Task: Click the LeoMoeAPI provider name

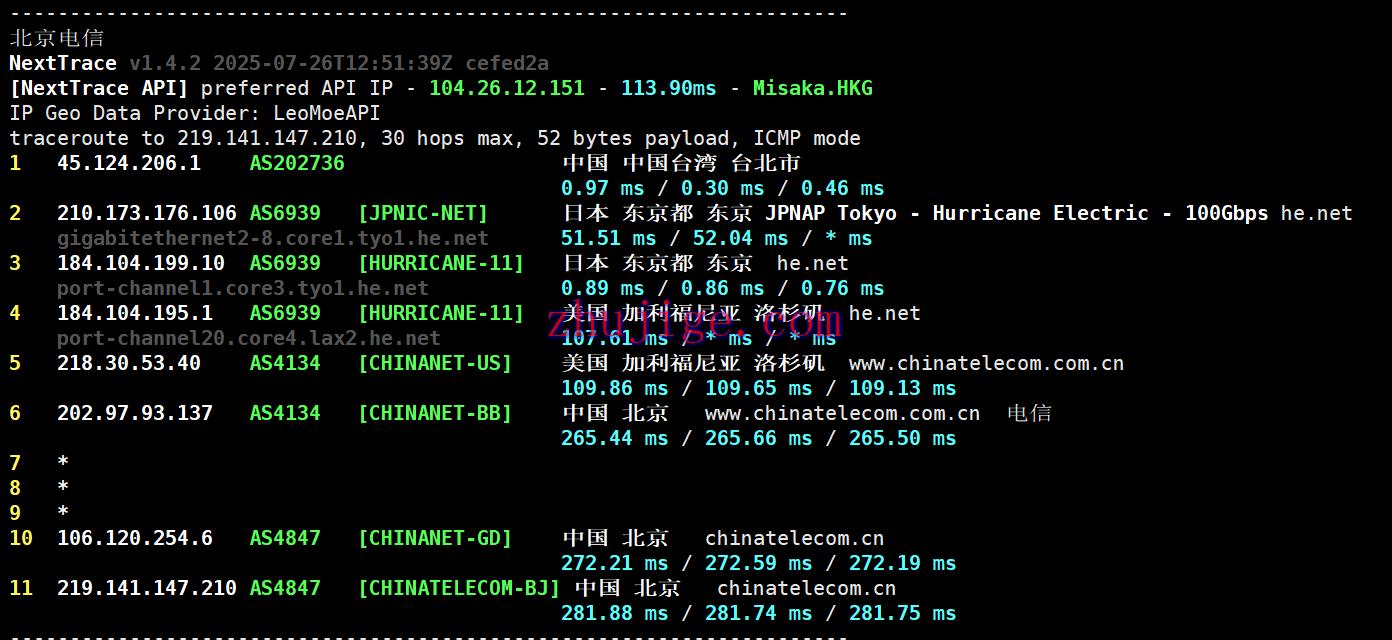Action: (x=325, y=112)
